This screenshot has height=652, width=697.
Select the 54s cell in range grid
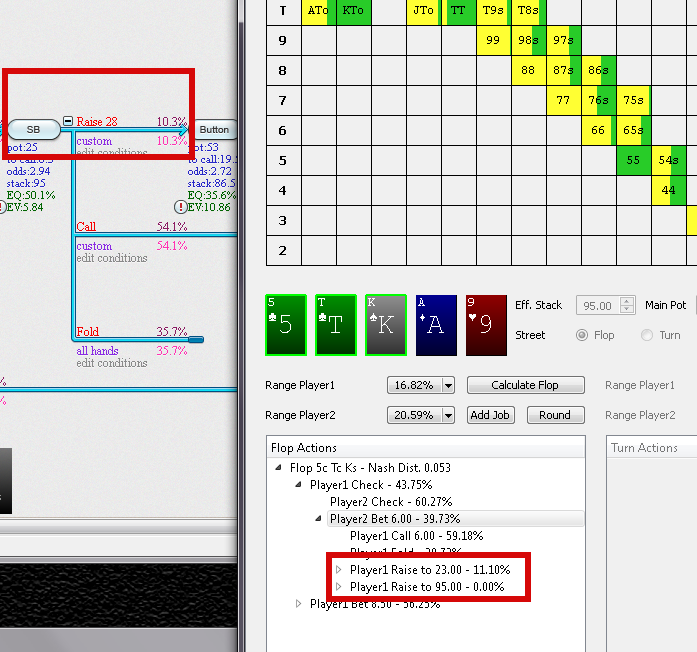click(x=669, y=160)
